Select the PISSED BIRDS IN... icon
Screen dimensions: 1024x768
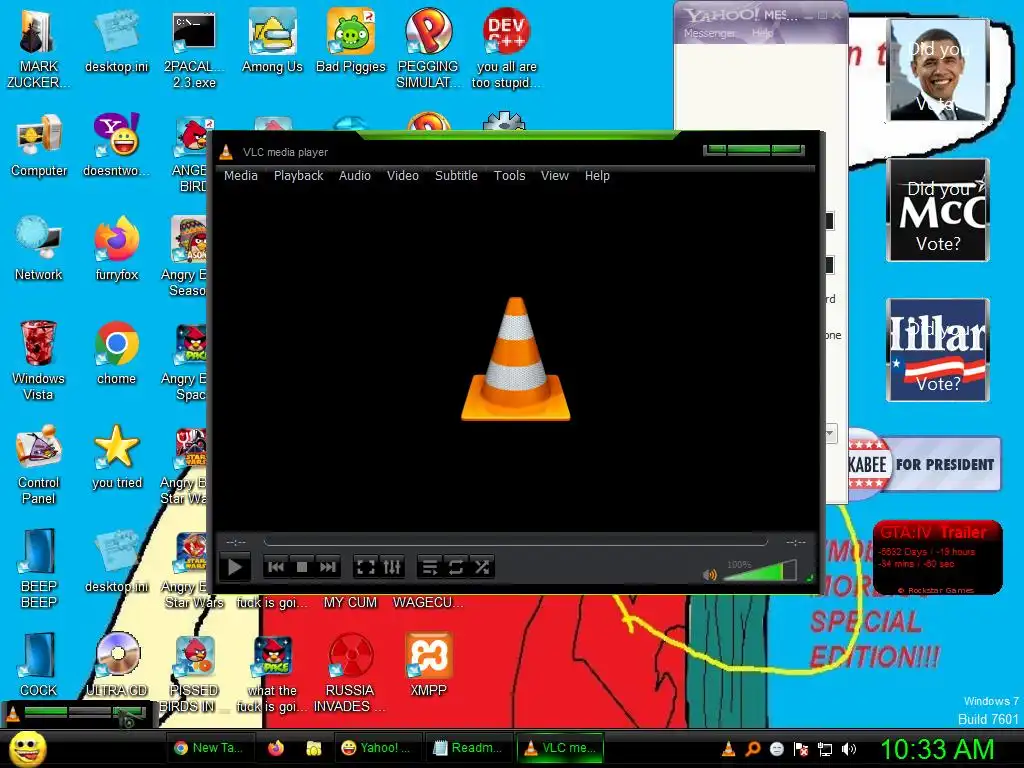[194, 673]
